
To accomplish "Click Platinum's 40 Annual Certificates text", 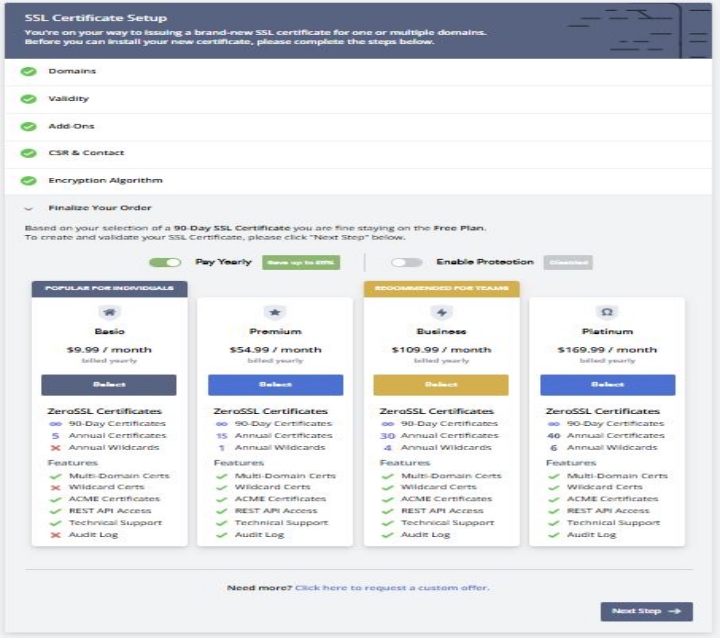I will click(x=606, y=436).
